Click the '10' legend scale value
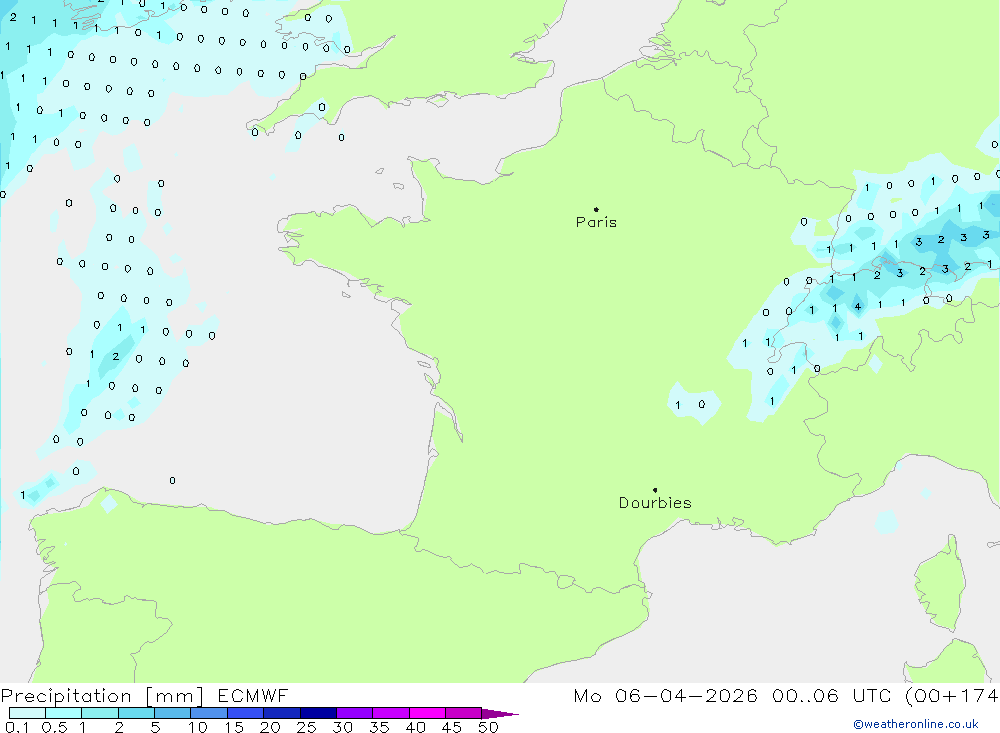The height and width of the screenshot is (733, 1000). click(198, 727)
